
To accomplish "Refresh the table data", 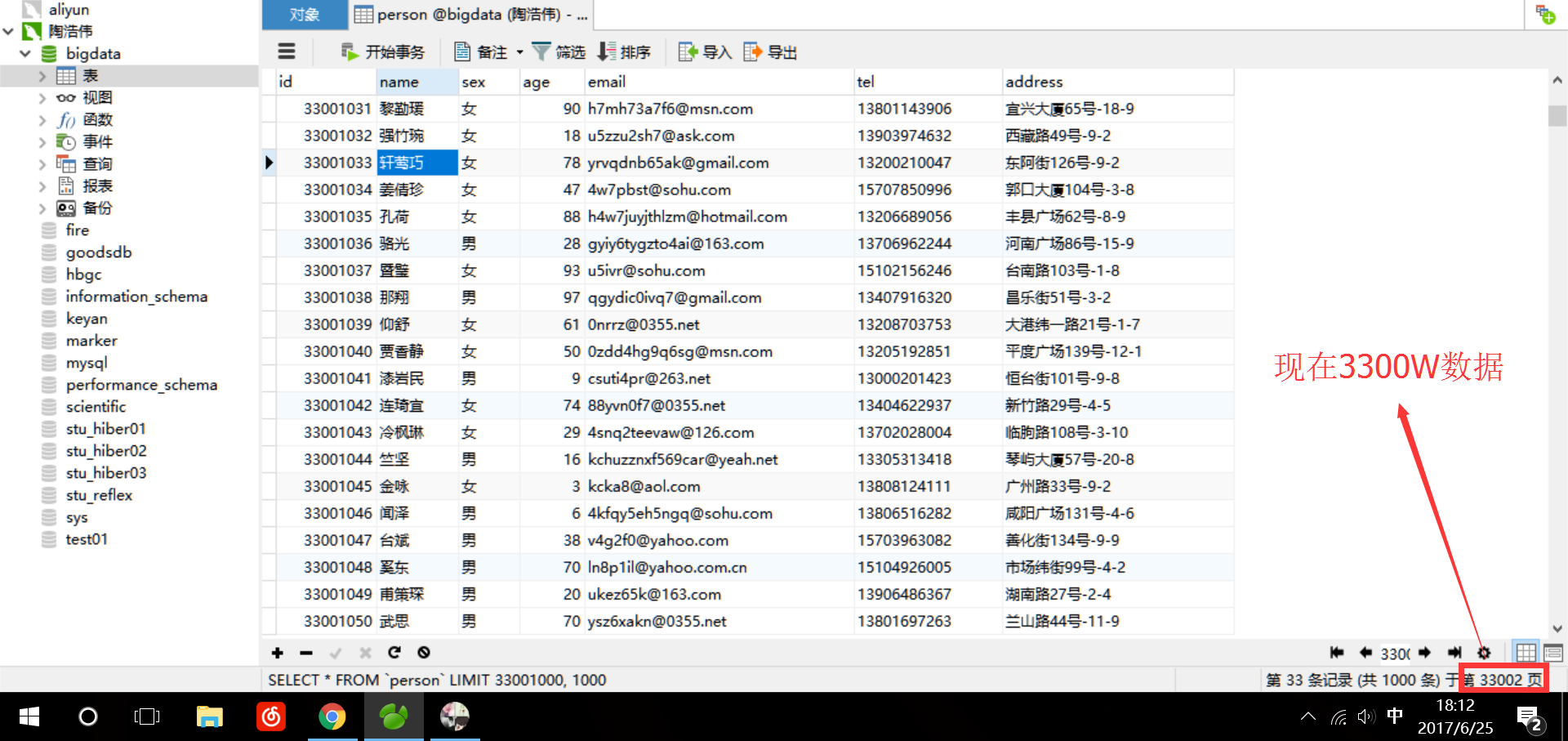I will coord(394,652).
